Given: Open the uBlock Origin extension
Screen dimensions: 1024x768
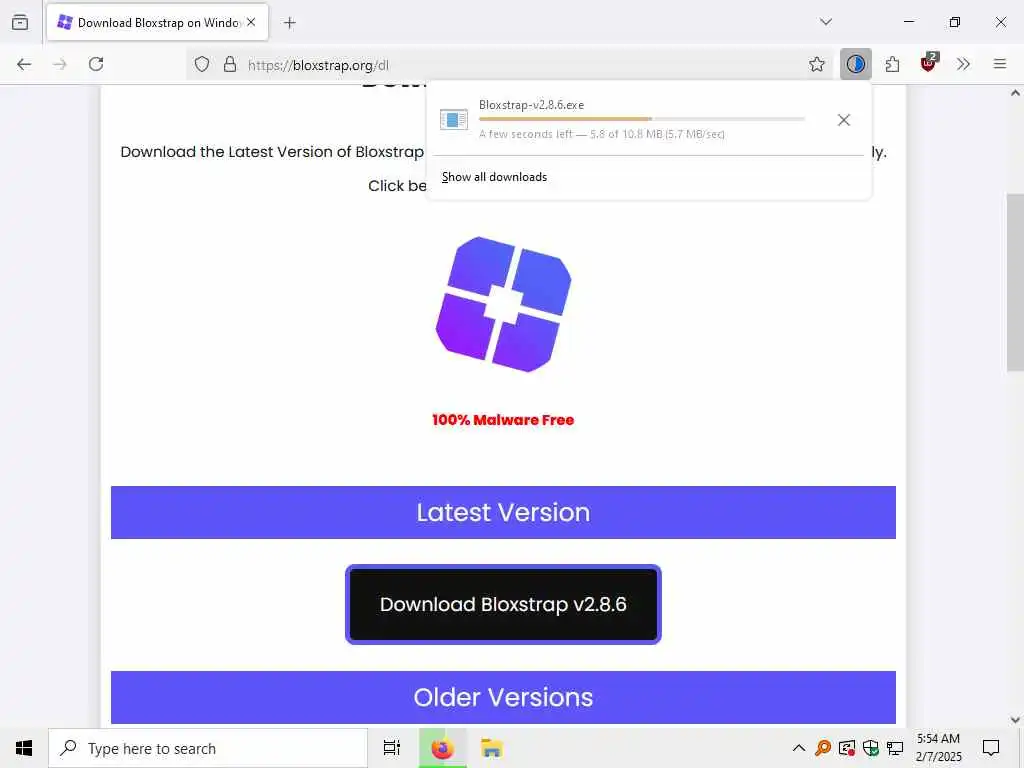Looking at the screenshot, I should pos(928,63).
